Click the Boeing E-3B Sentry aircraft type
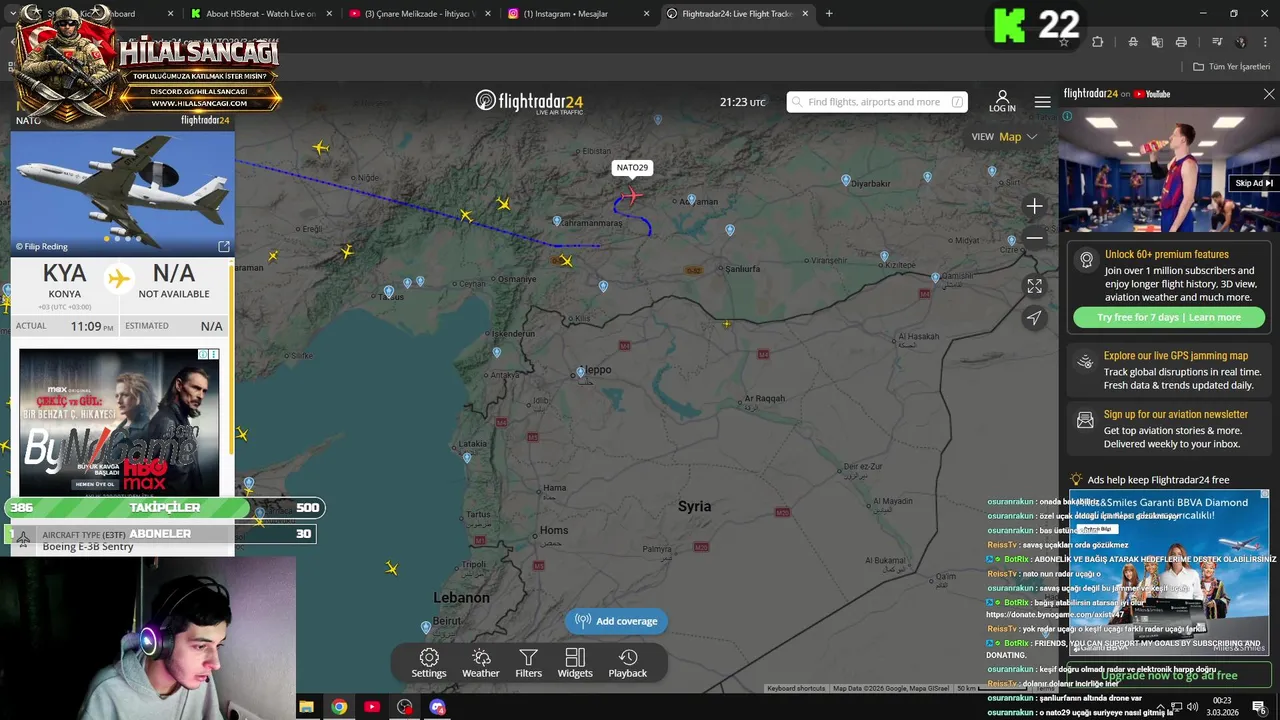This screenshot has height=720, width=1280. (88, 547)
